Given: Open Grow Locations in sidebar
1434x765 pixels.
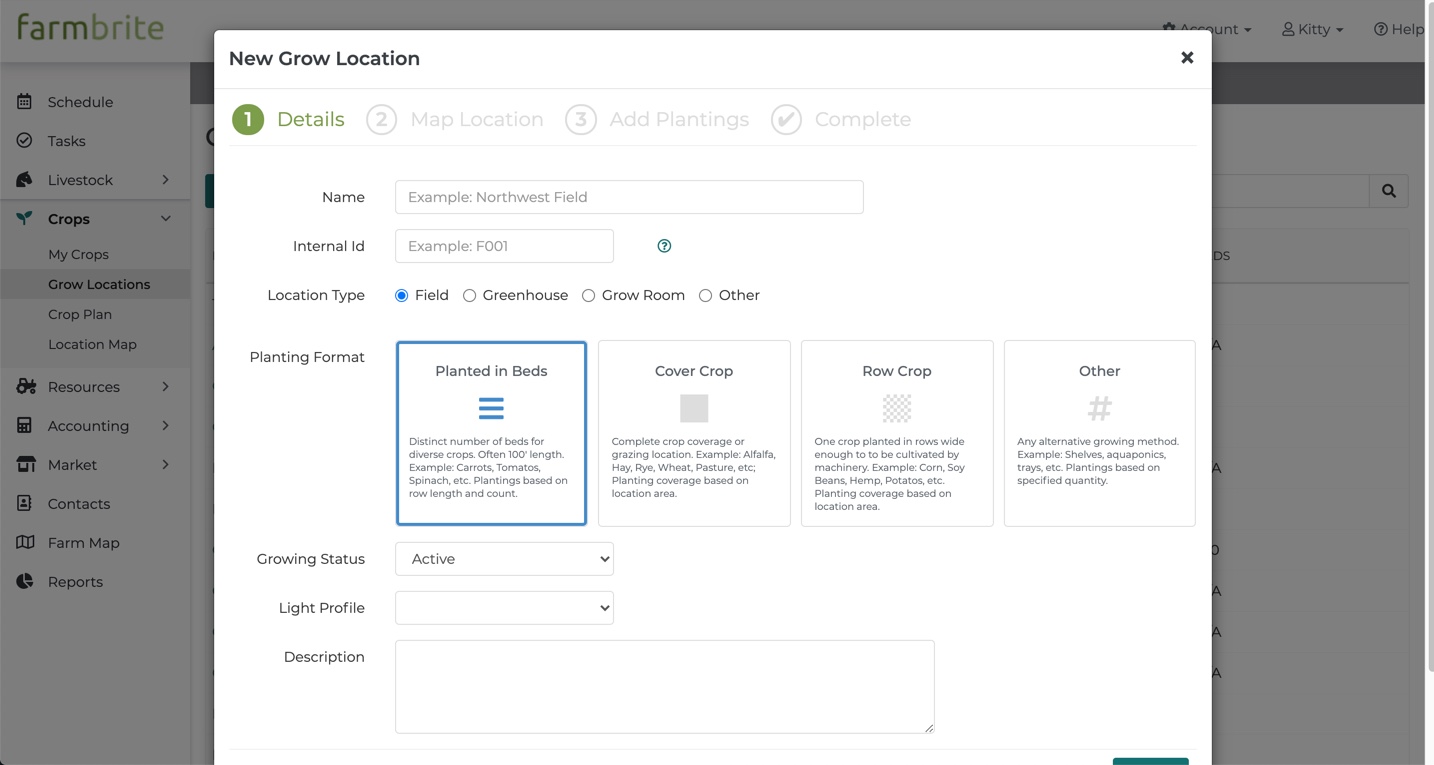Looking at the screenshot, I should [99, 284].
